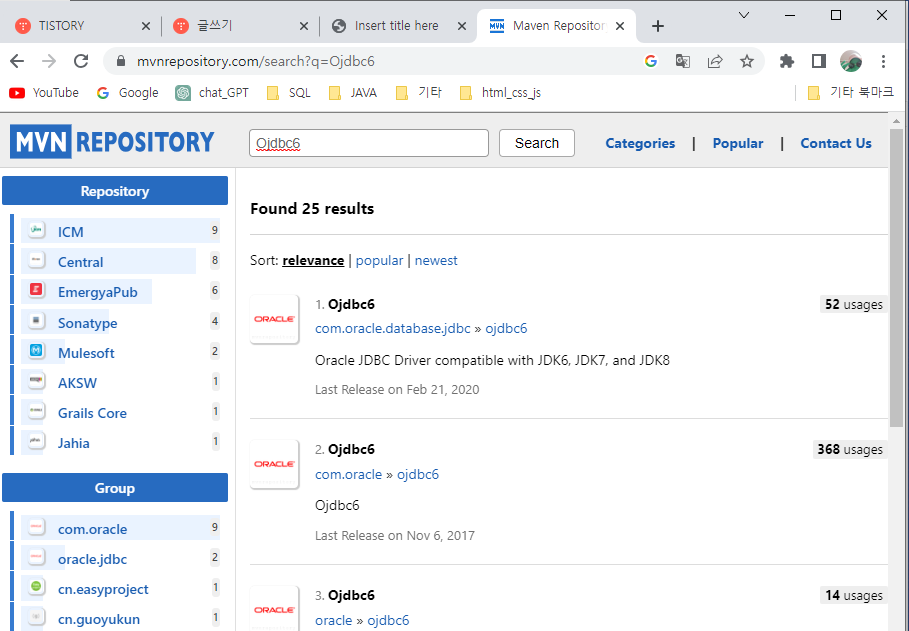This screenshot has height=631, width=909.
Task: Click Oracle logo of first result
Action: 274,319
